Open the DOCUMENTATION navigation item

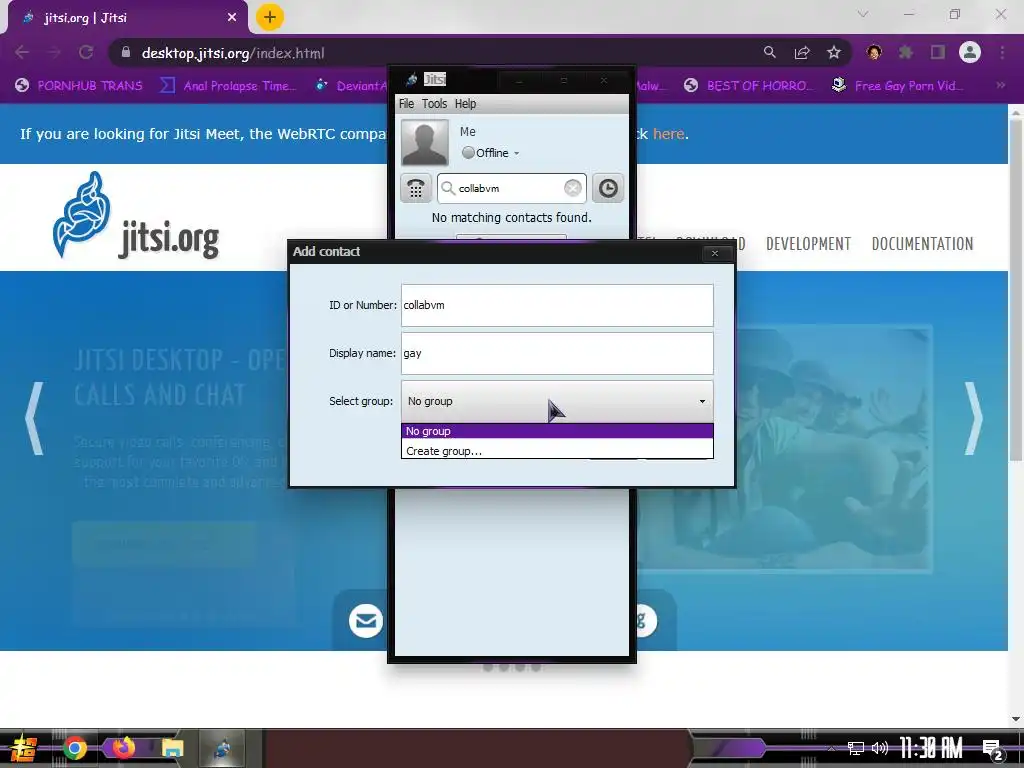point(922,244)
